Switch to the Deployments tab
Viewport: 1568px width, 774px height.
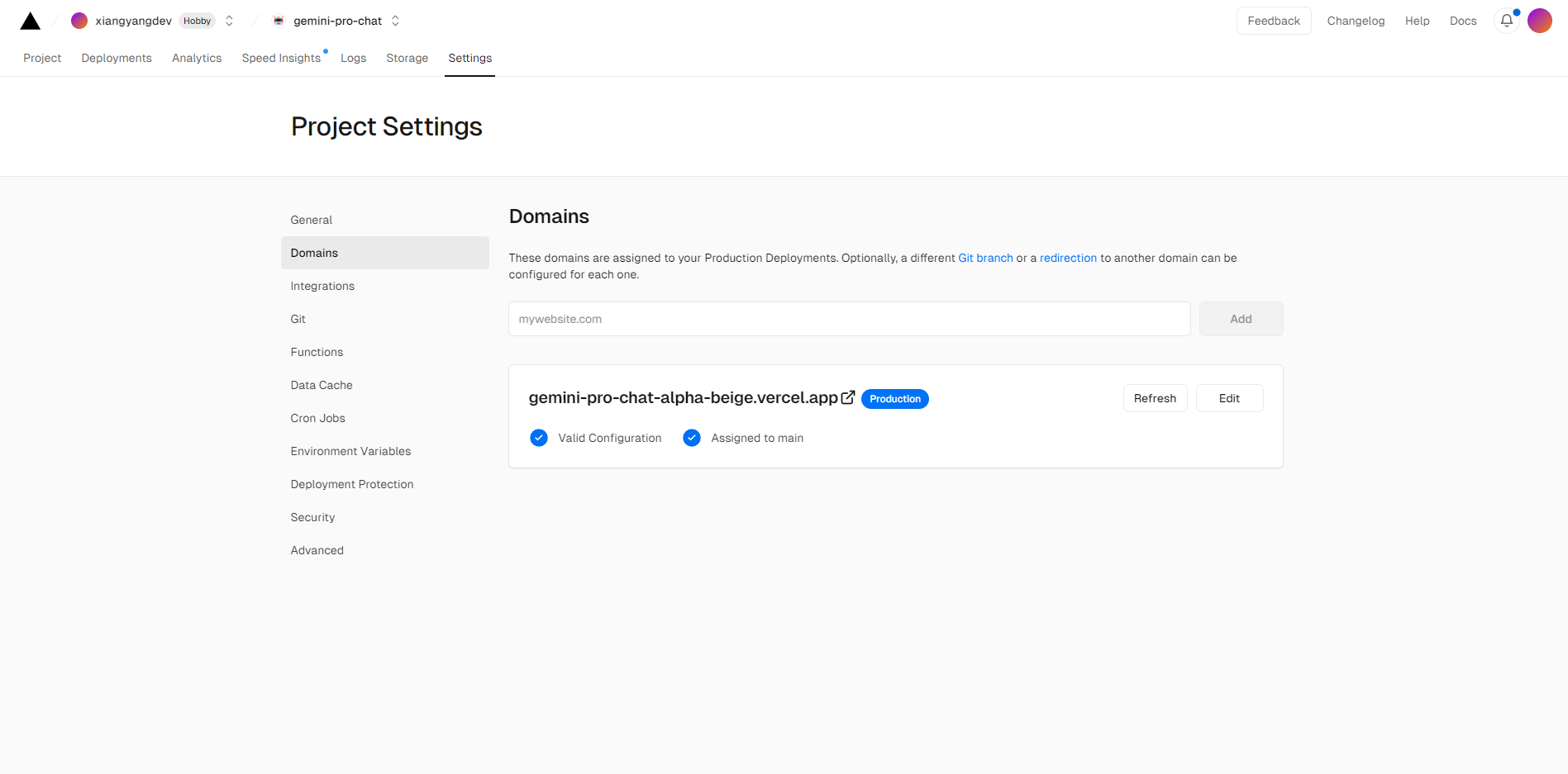pos(117,58)
